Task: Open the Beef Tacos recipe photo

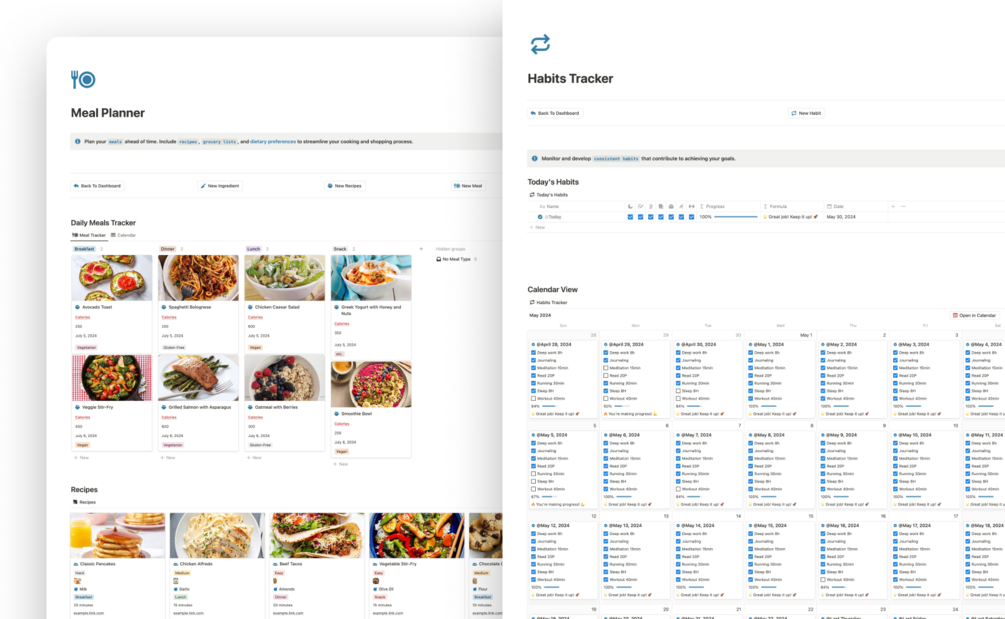Action: point(317,535)
